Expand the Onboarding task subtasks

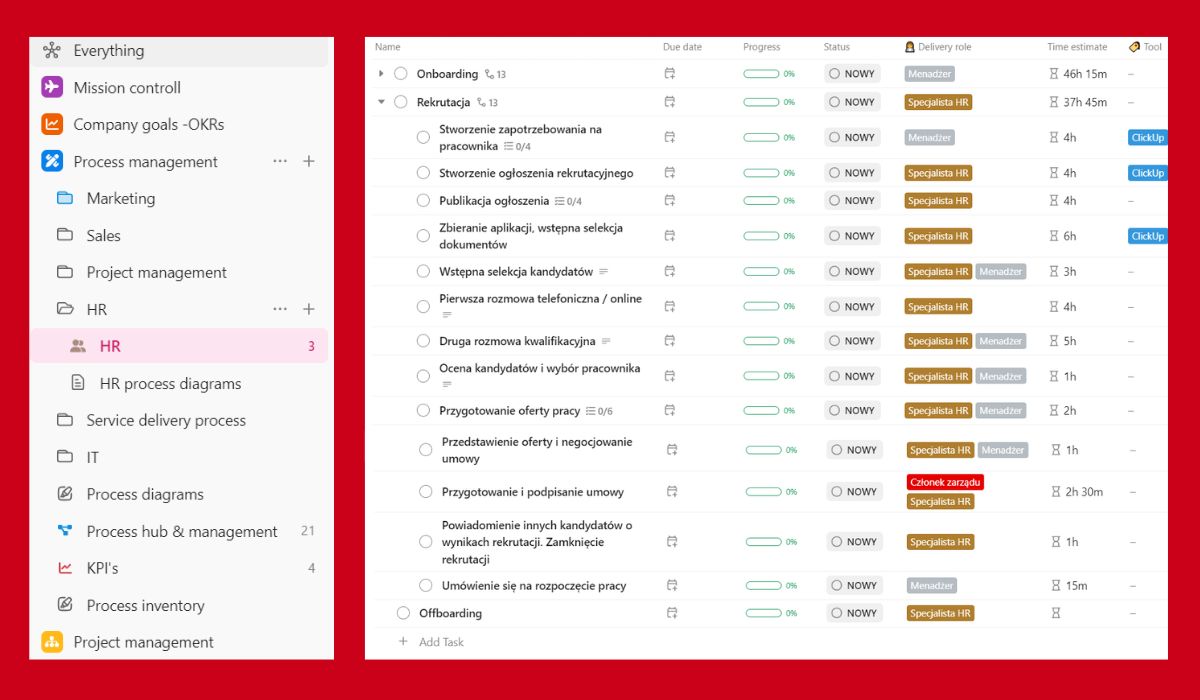tap(381, 74)
